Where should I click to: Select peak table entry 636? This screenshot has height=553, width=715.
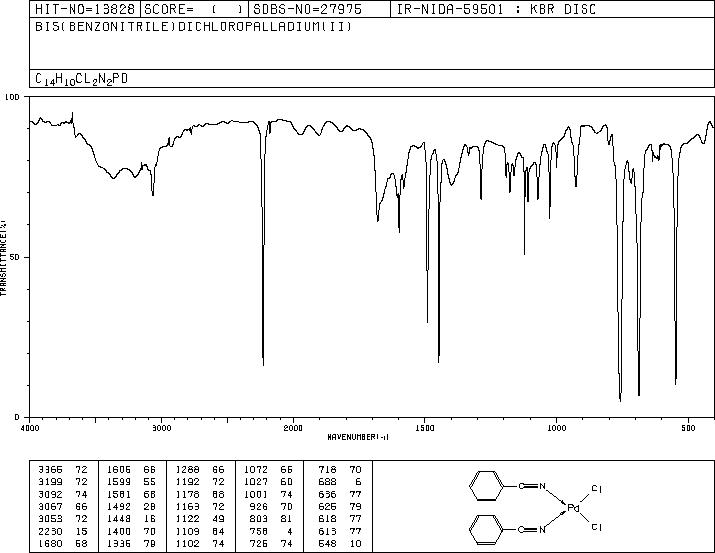340,494
